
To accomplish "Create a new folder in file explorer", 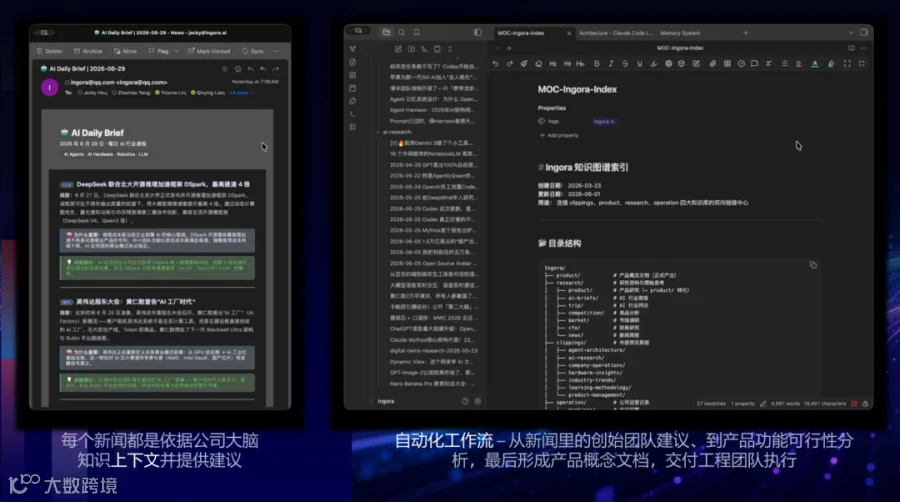I will 411,49.
